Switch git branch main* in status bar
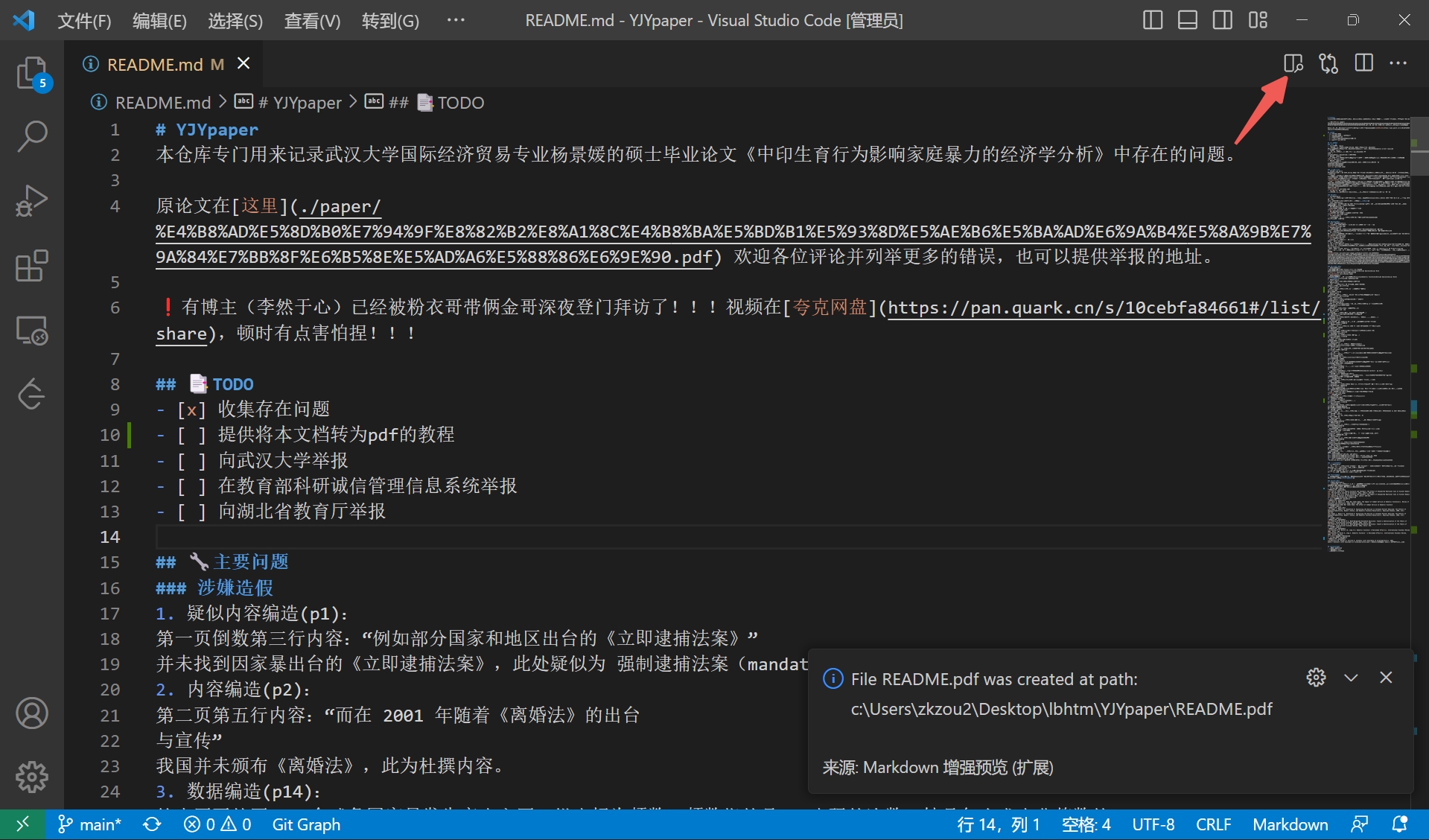 [89, 824]
